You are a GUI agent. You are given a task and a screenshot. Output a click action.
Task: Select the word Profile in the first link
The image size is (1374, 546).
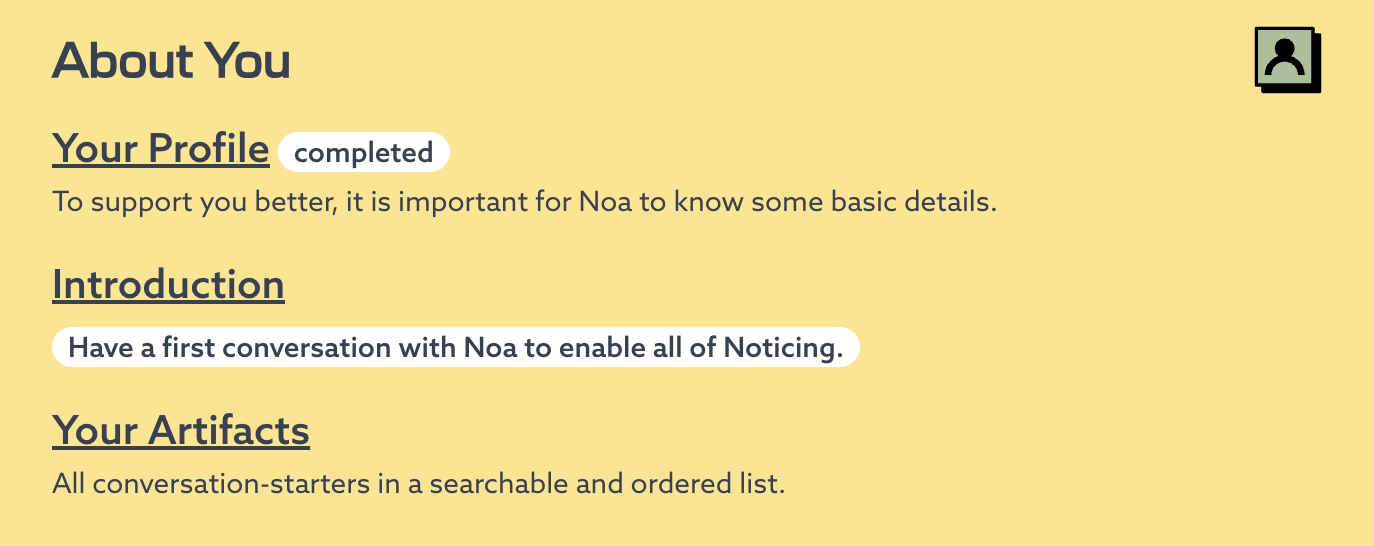click(x=209, y=149)
